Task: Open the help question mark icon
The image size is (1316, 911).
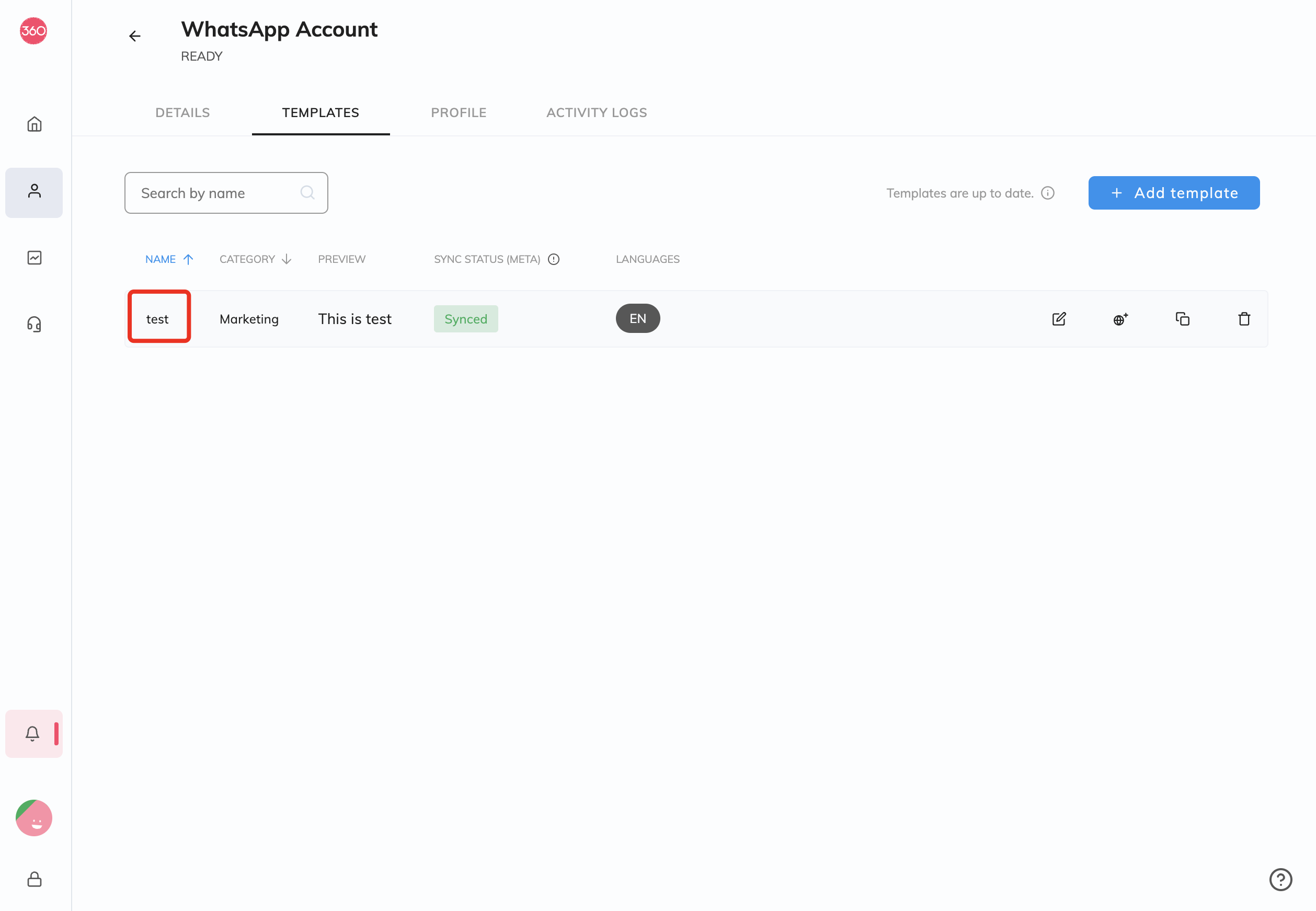Action: click(1280, 879)
